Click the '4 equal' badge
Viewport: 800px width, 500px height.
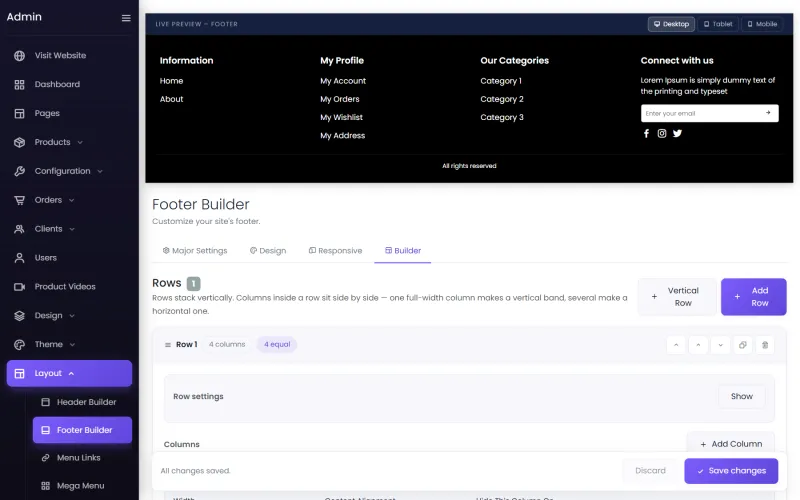coord(277,344)
